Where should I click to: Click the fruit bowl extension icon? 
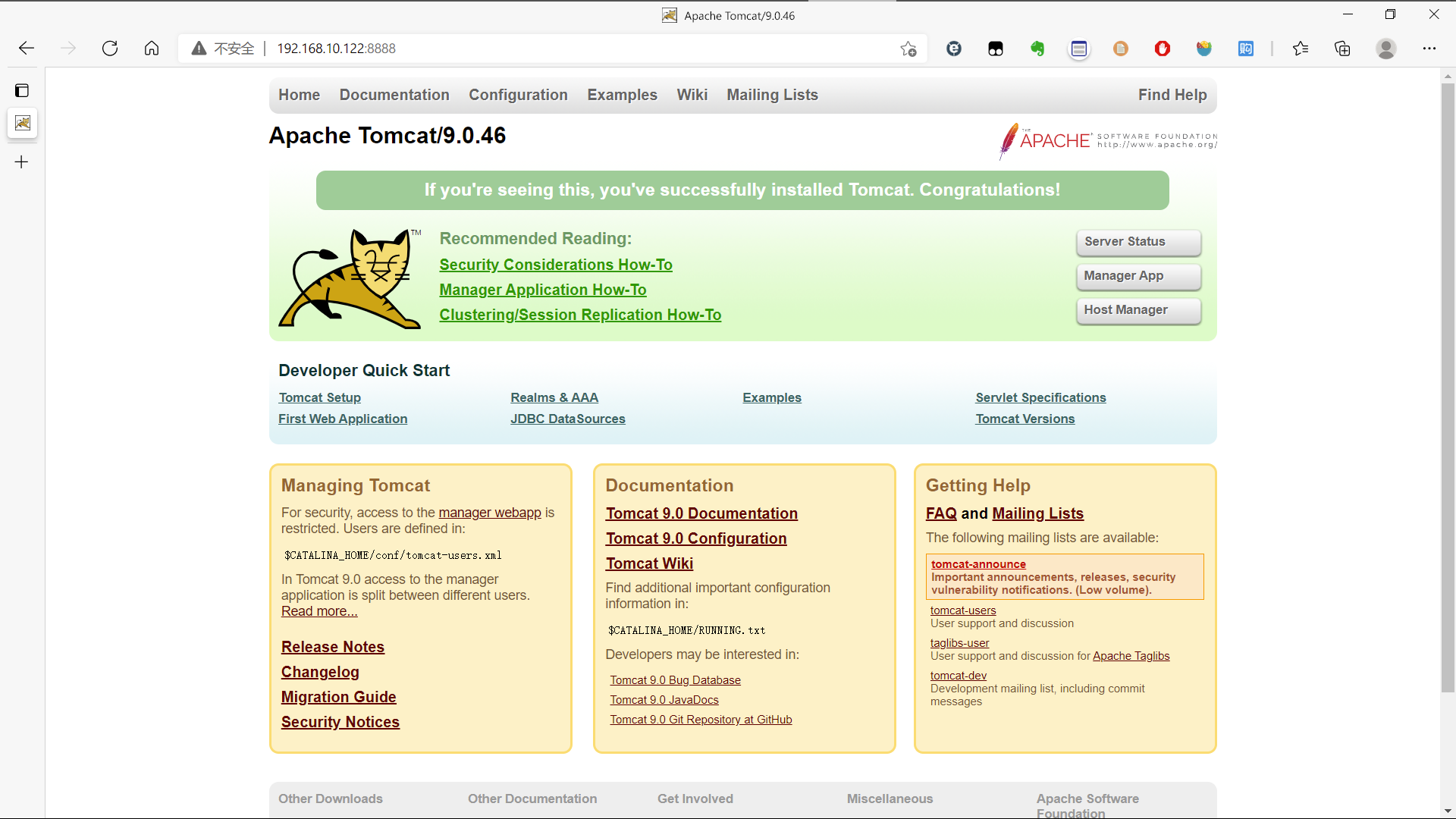1204,49
